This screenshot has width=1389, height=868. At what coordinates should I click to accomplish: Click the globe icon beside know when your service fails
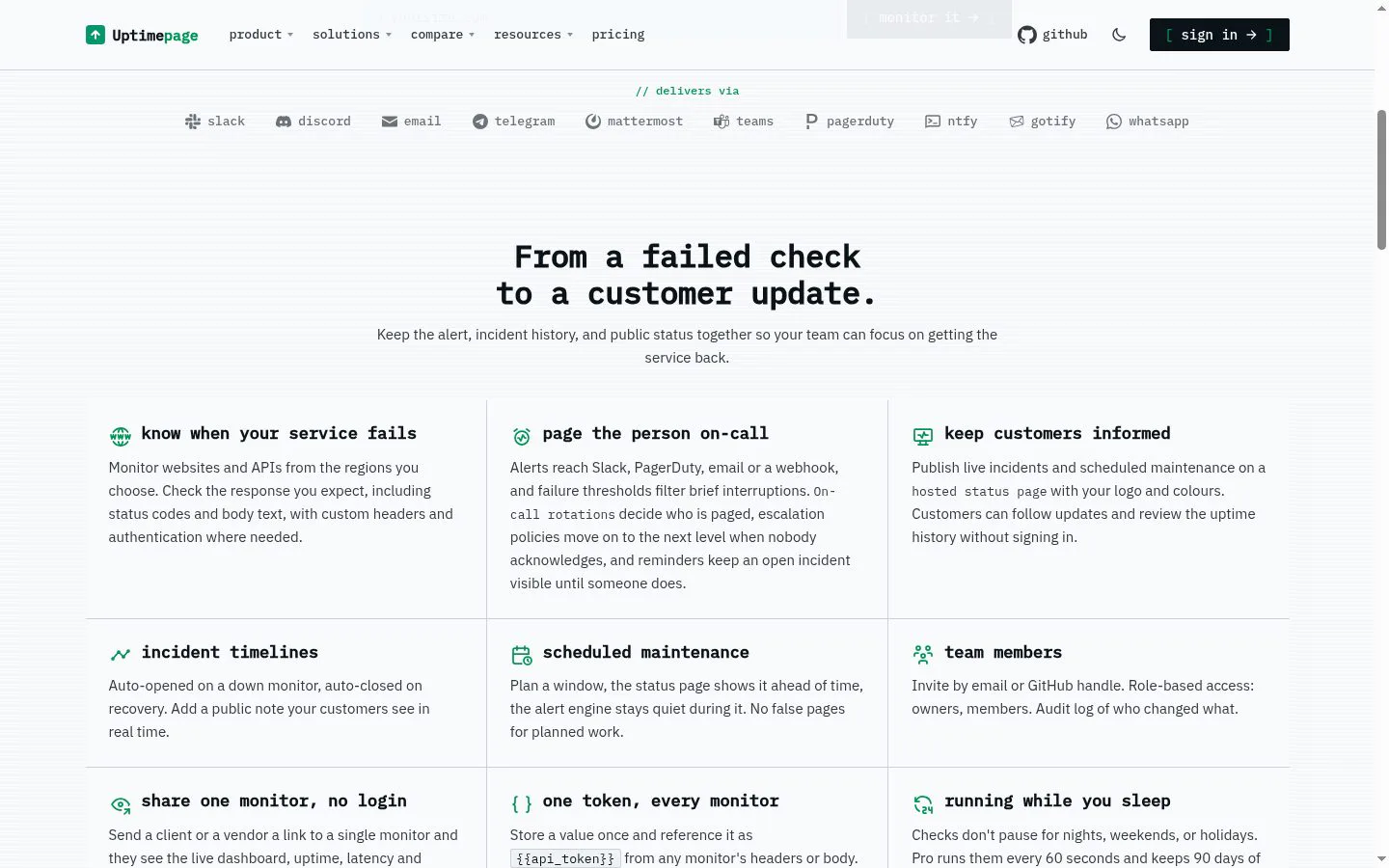(121, 437)
